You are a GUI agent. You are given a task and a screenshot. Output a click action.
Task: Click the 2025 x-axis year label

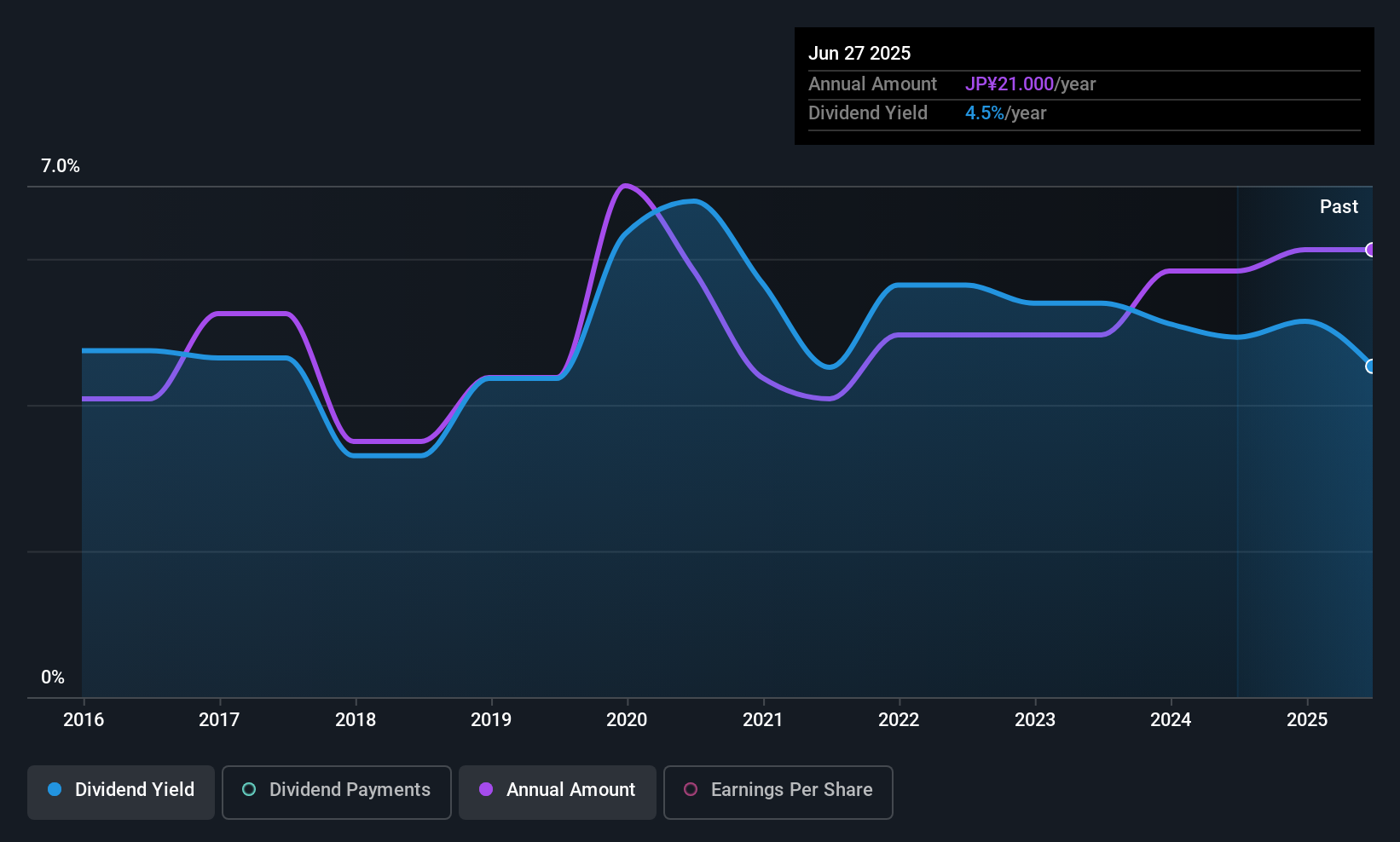pos(1306,719)
